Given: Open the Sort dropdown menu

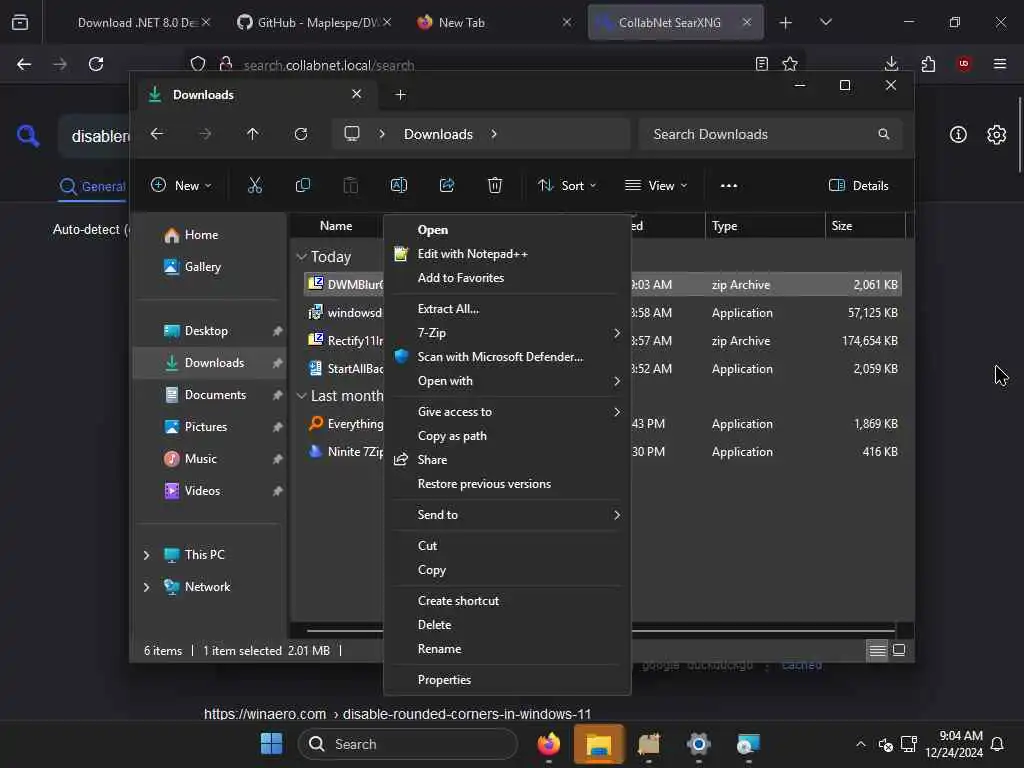Looking at the screenshot, I should pos(567,185).
